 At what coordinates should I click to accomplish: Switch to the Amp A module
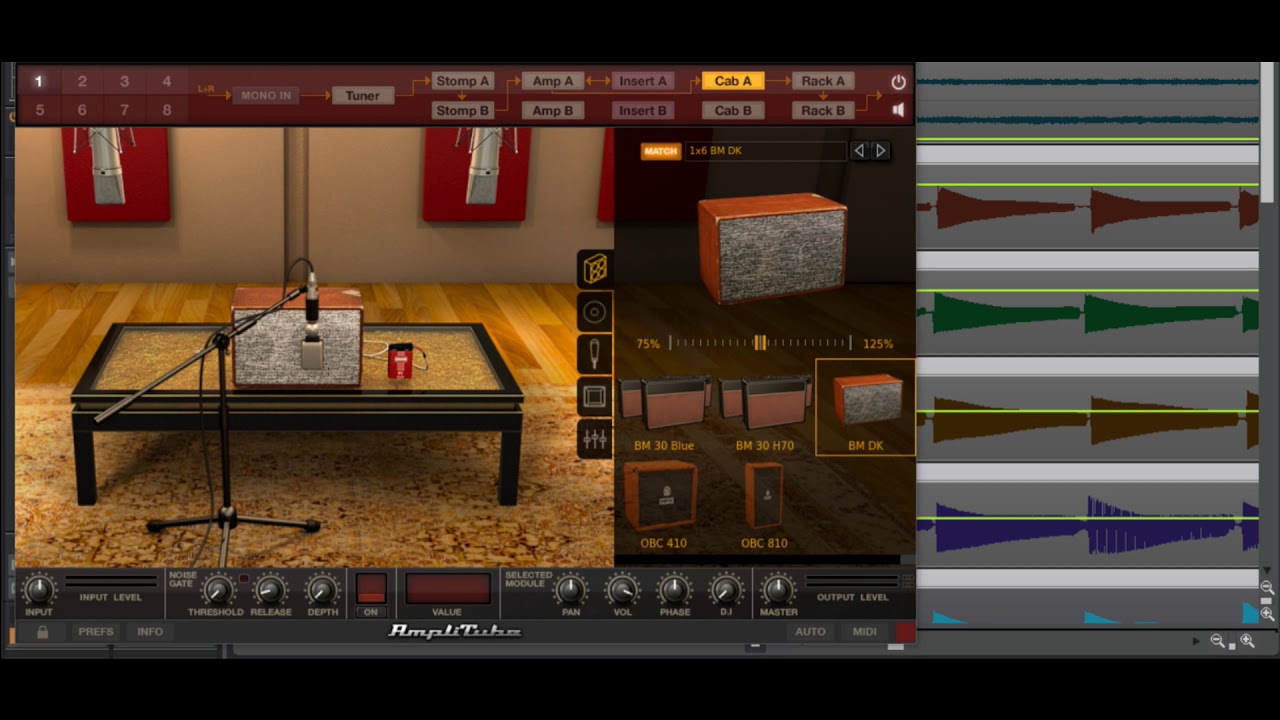click(553, 81)
